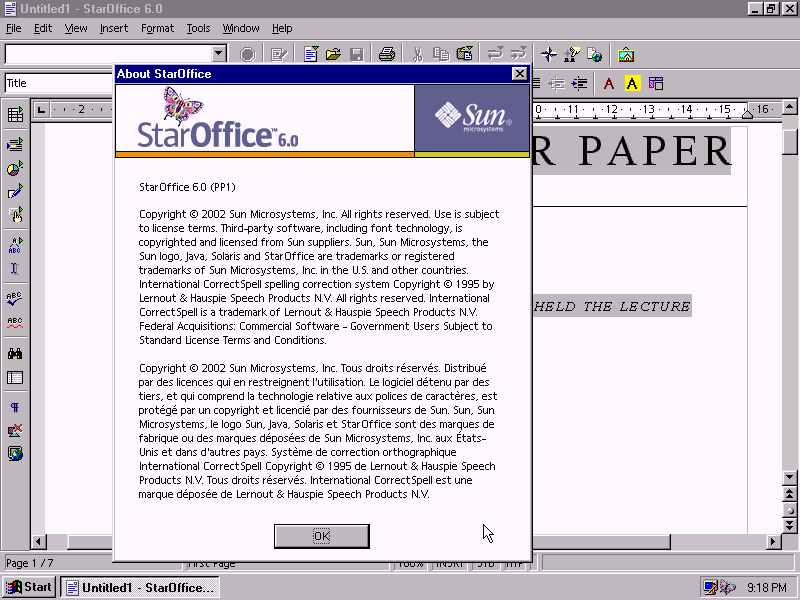
Task: Click the Open File folder icon
Action: point(333,54)
